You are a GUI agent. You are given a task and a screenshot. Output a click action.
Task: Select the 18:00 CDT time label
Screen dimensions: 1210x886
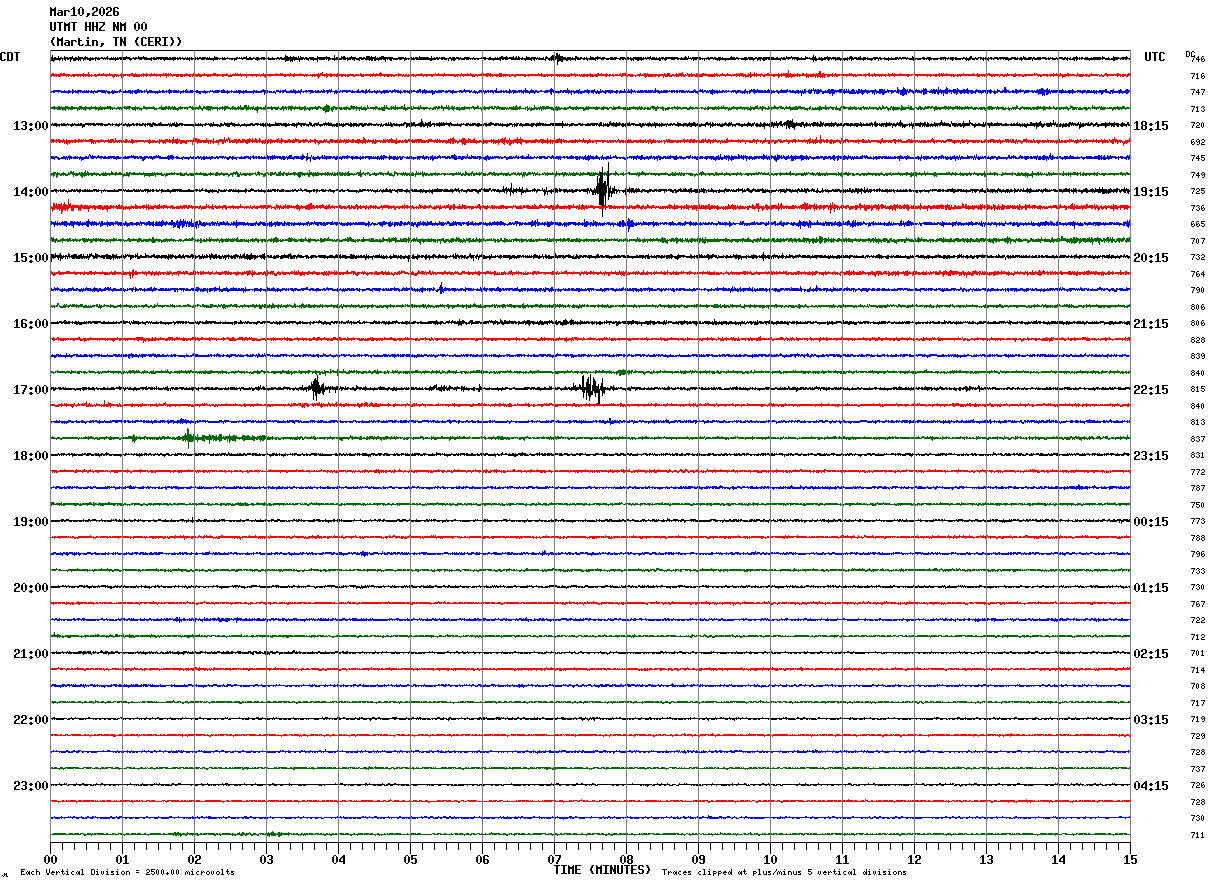coord(31,456)
